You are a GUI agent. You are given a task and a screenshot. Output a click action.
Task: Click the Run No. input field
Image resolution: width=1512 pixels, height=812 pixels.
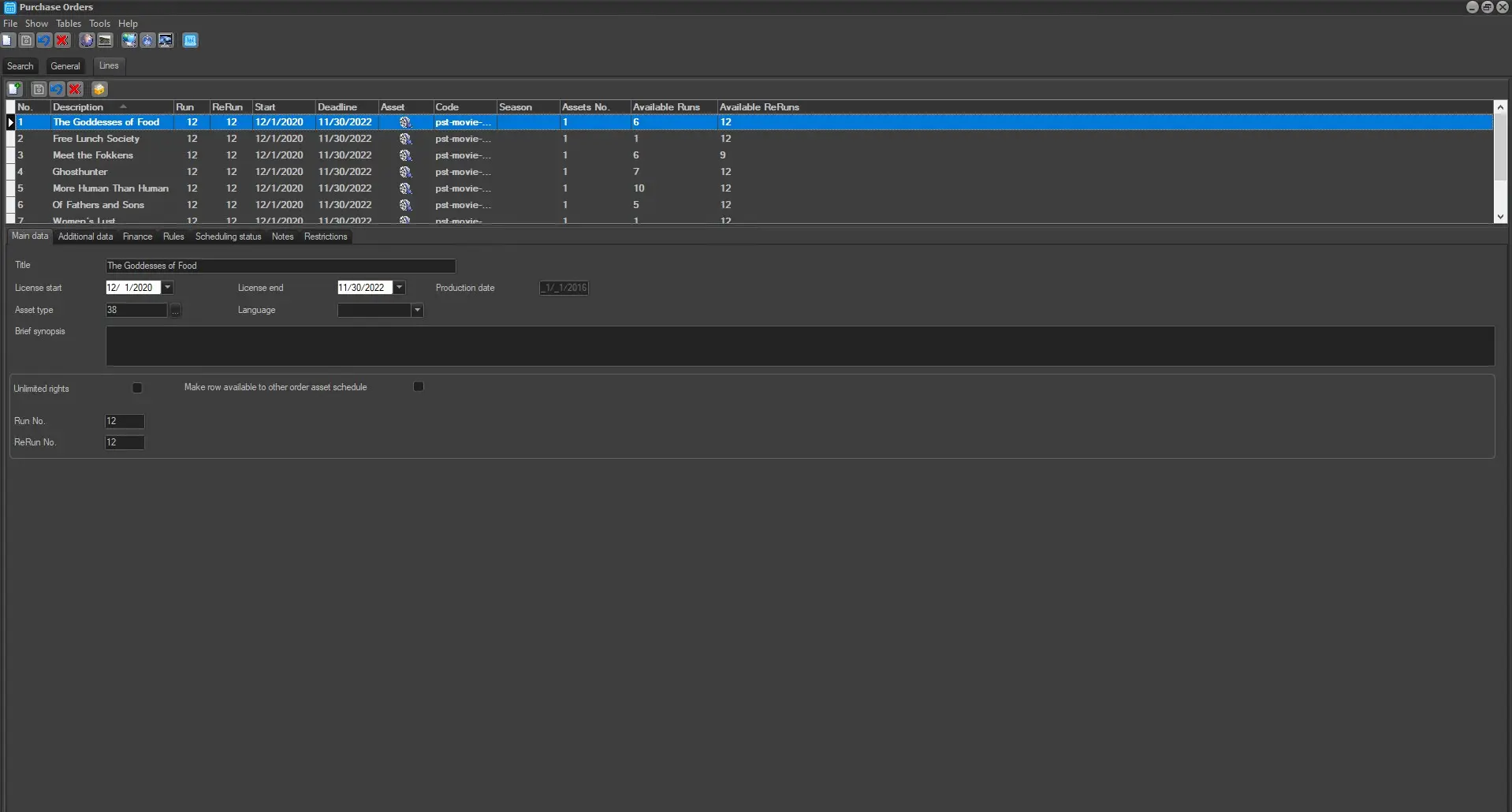click(125, 421)
